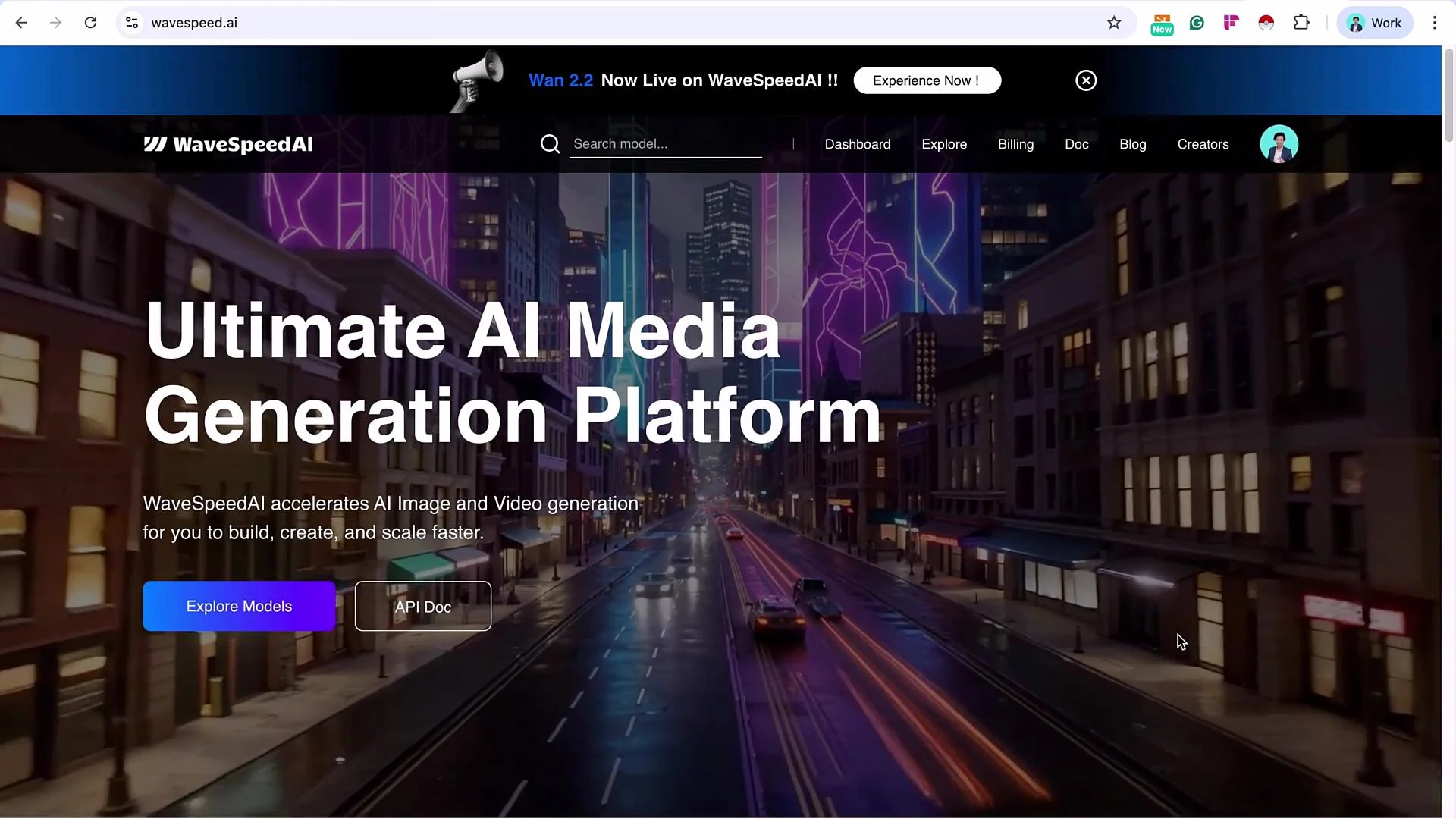Click the megaphone image in banner
Viewport: 1456px width, 819px height.
pyautogui.click(x=477, y=80)
